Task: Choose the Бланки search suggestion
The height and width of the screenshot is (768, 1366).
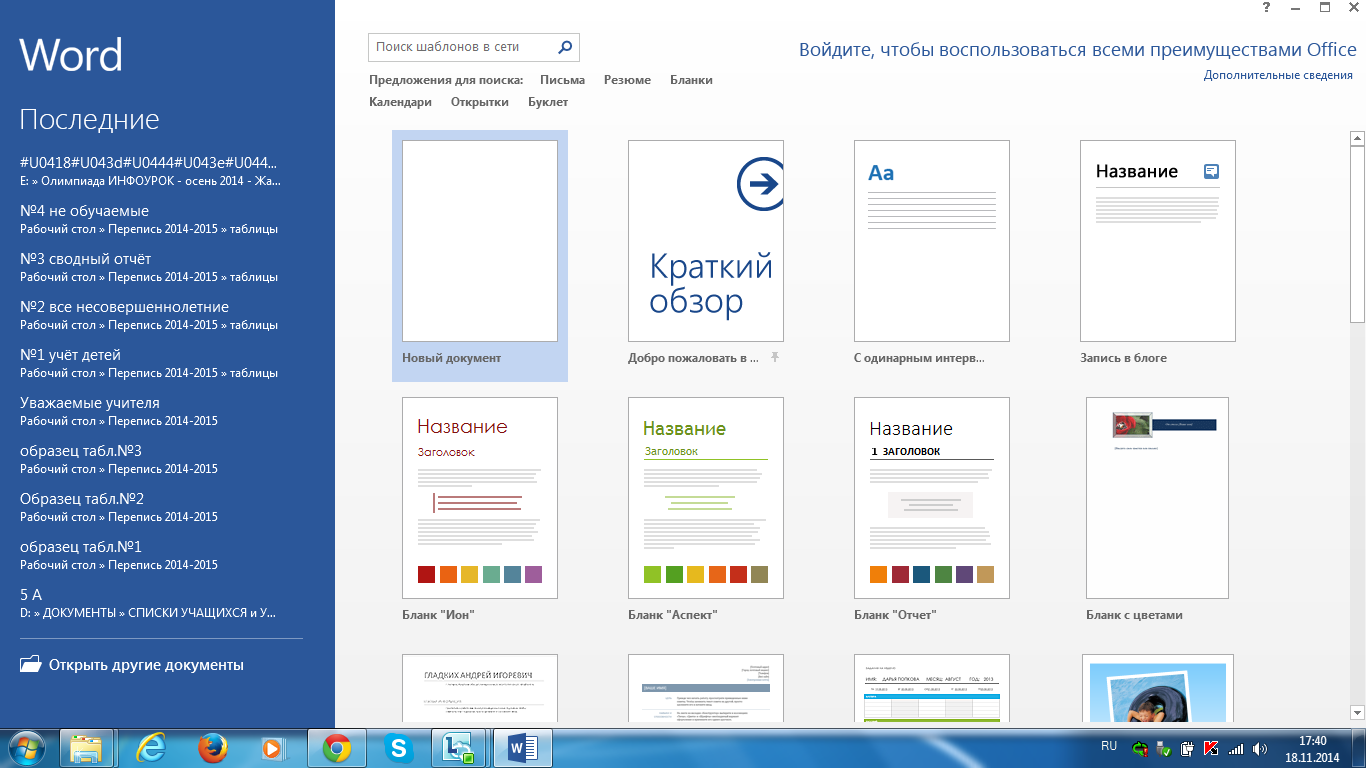Action: (691, 80)
